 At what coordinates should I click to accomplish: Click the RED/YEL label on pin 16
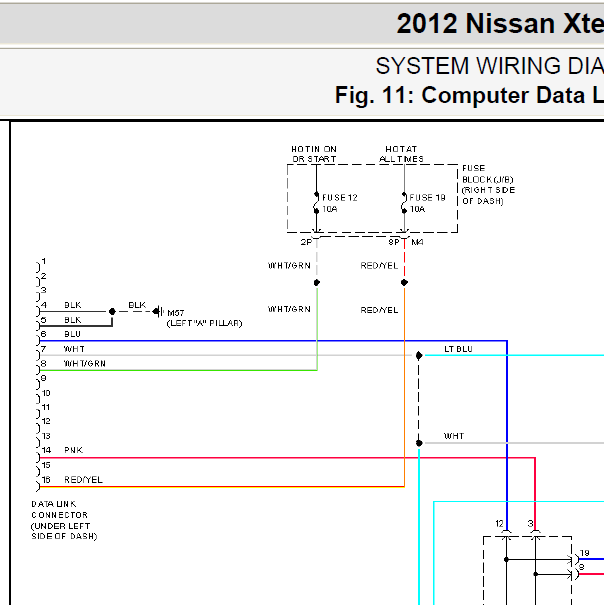[x=83, y=480]
